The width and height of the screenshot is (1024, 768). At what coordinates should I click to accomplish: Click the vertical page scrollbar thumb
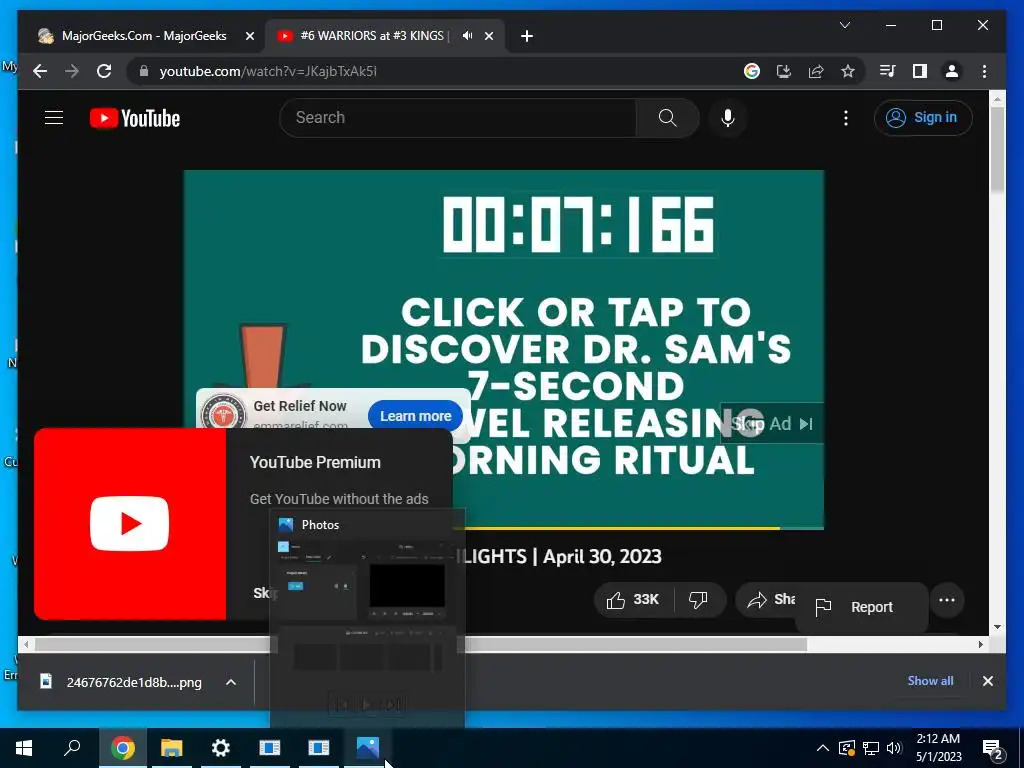tap(997, 149)
